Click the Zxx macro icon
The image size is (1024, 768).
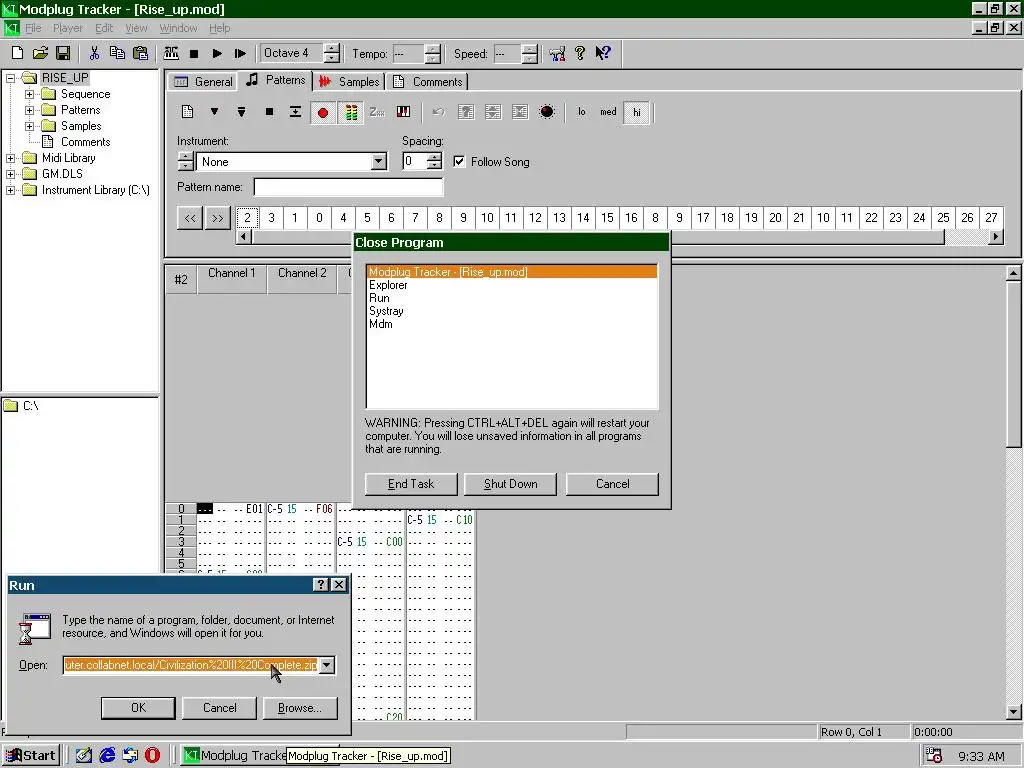377,112
